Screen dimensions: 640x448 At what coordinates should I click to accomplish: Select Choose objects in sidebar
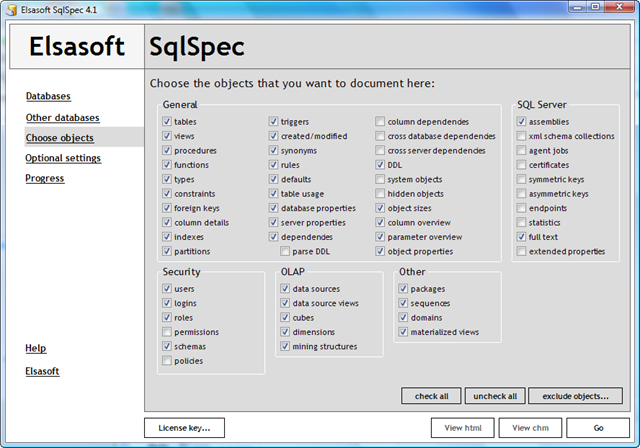(x=60, y=138)
